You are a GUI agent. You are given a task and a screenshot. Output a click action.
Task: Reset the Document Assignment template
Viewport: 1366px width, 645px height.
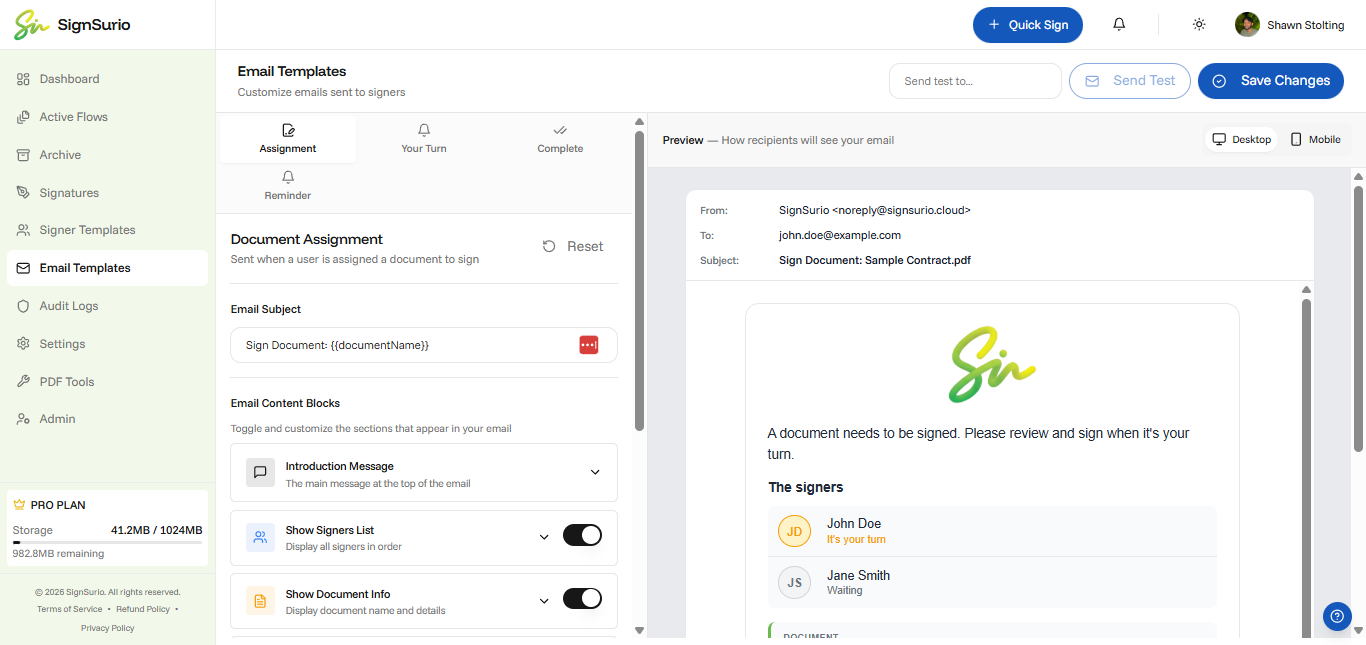[x=574, y=247]
